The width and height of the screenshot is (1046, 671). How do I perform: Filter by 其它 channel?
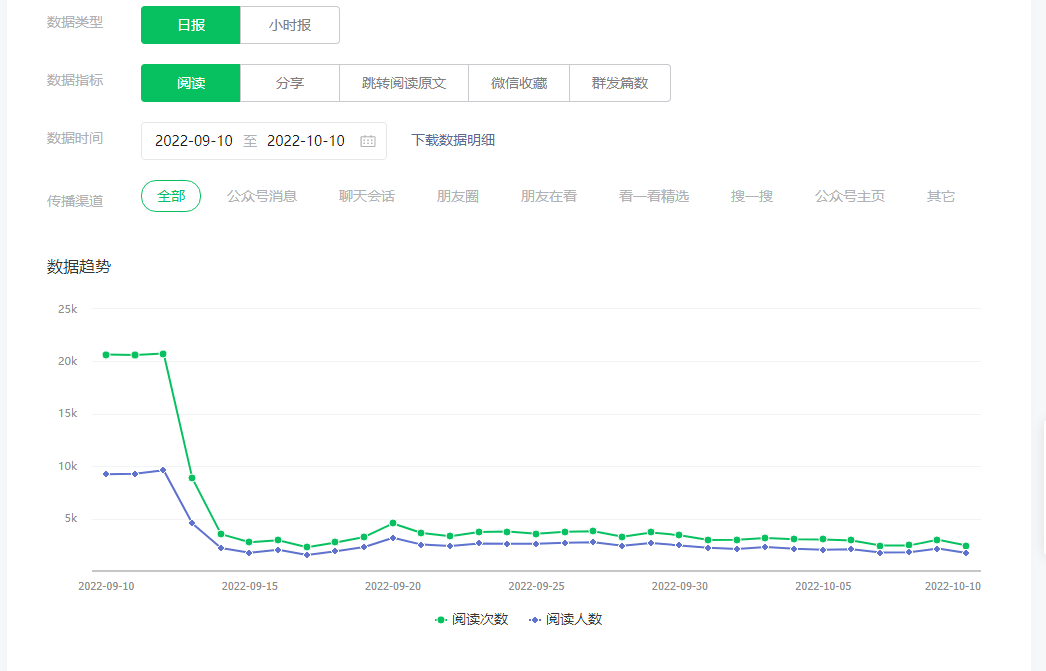click(941, 196)
